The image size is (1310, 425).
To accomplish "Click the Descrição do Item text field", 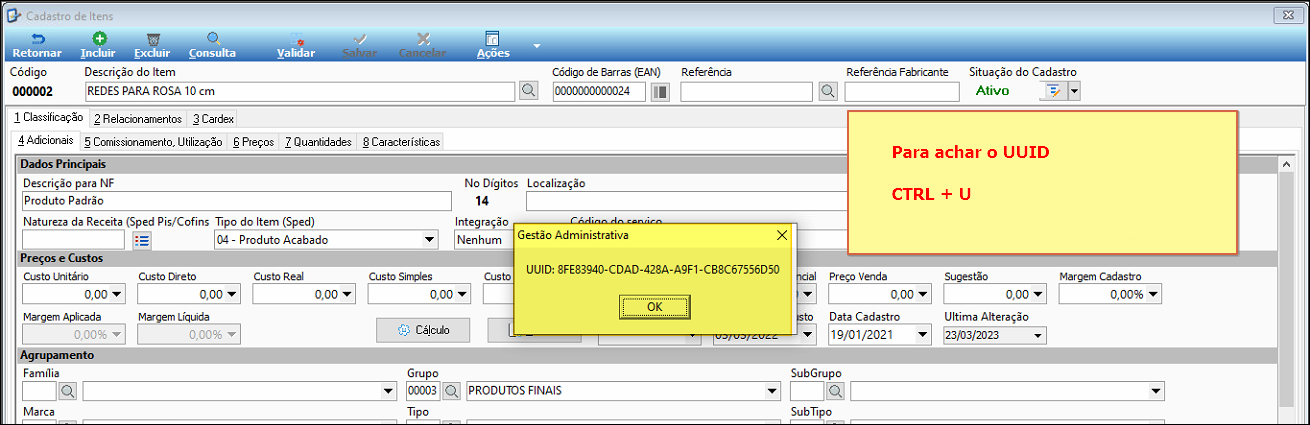I will point(300,92).
